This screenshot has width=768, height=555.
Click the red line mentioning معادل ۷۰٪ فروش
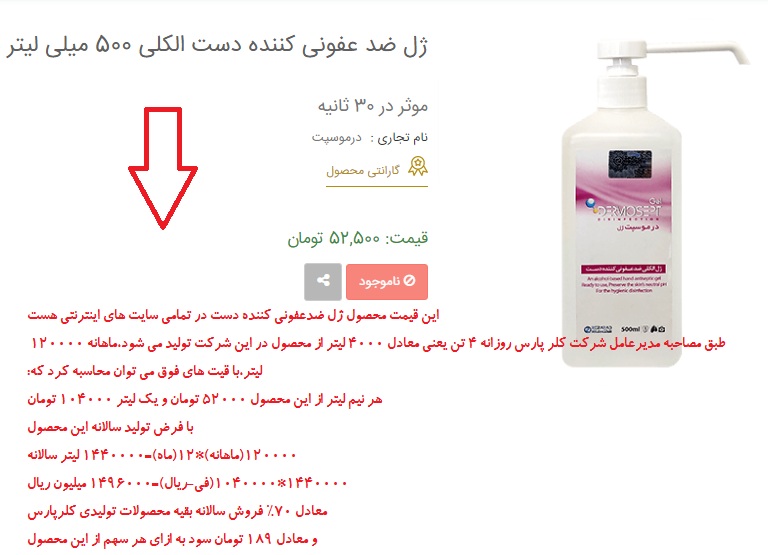pos(177,511)
